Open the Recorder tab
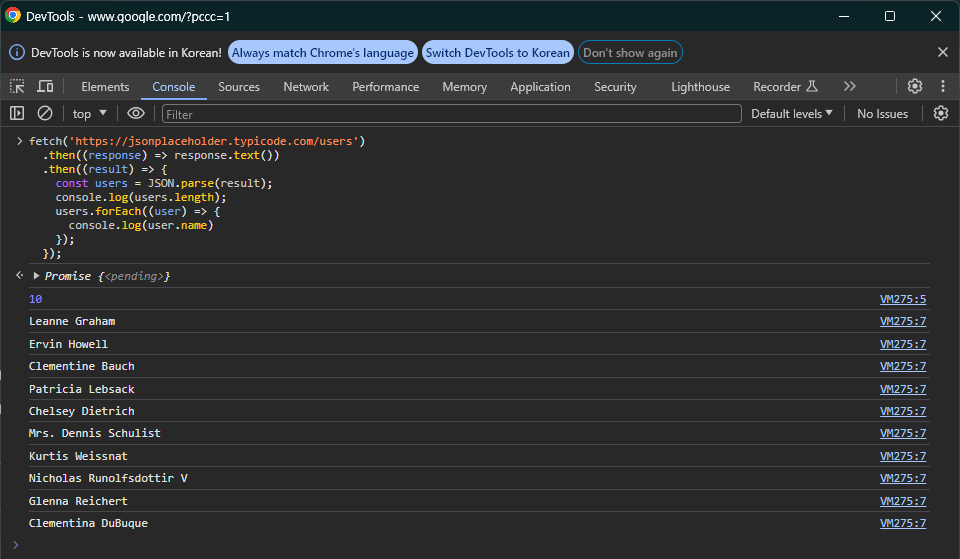Viewport: 960px width, 559px height. (785, 87)
